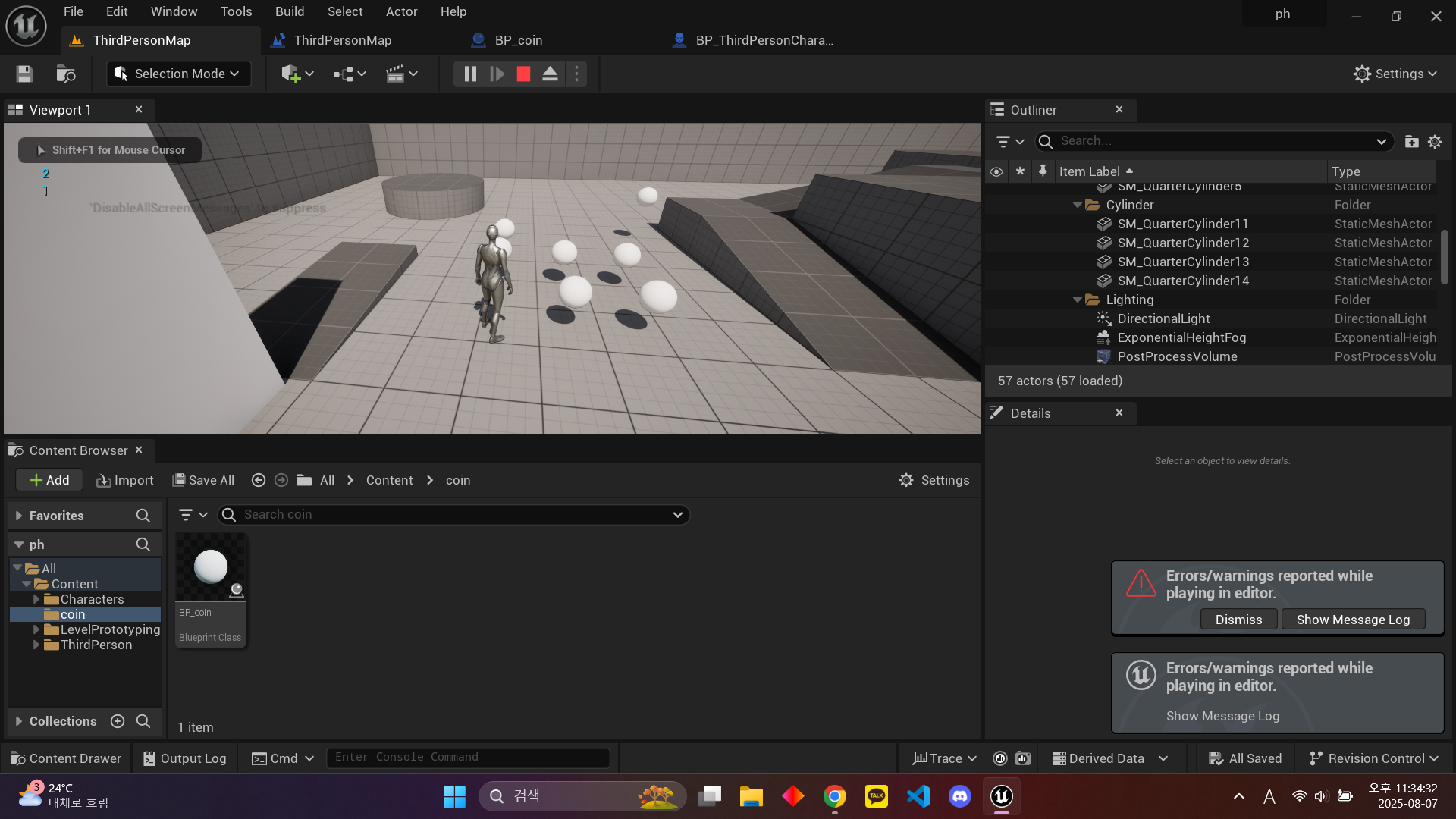Open the Content Drawer
Image resolution: width=1456 pixels, height=819 pixels.
pyautogui.click(x=66, y=758)
